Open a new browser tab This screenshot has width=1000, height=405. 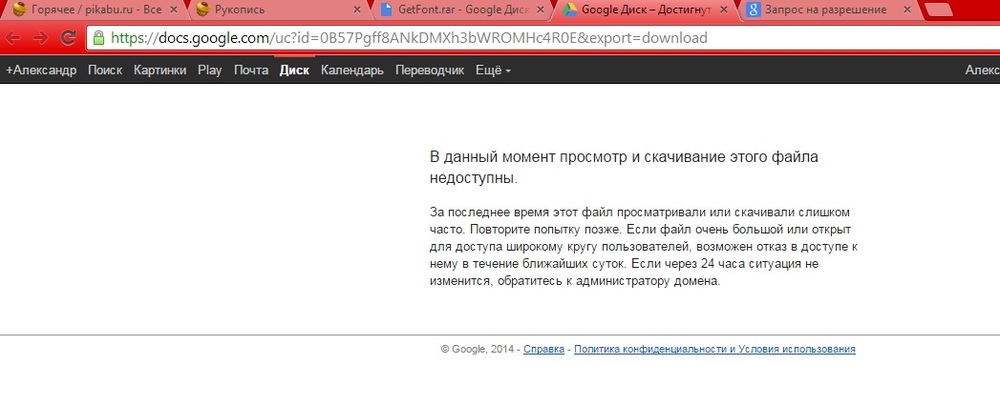click(939, 11)
